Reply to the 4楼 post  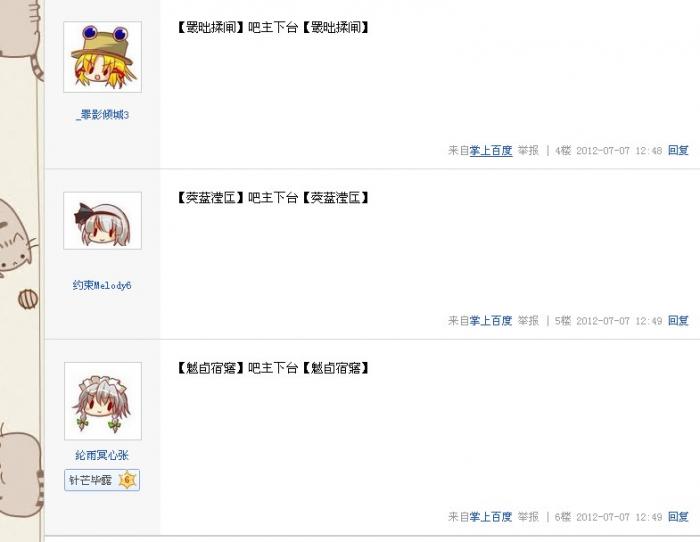(678, 150)
